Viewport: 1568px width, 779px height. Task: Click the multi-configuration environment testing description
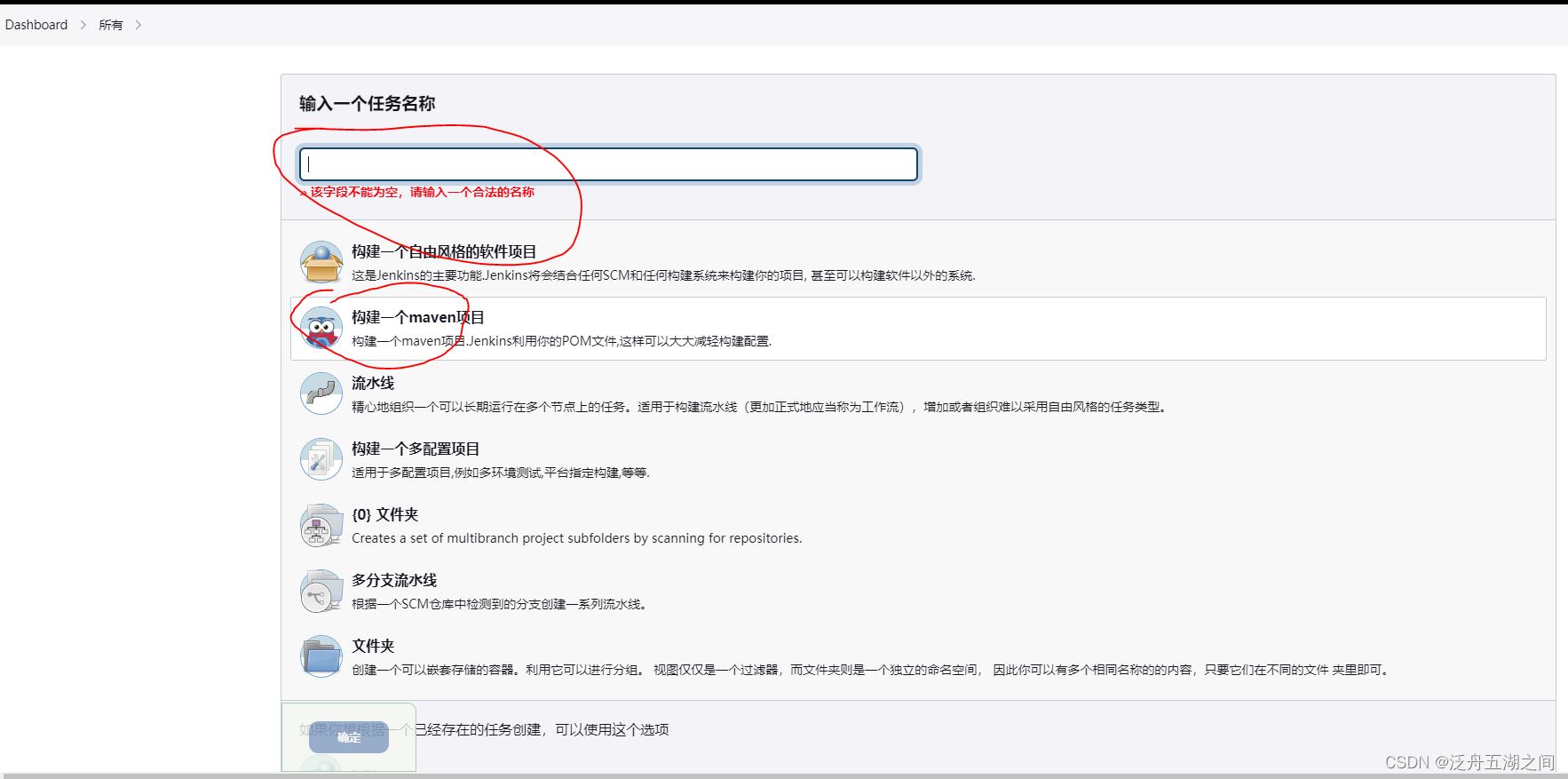click(501, 473)
